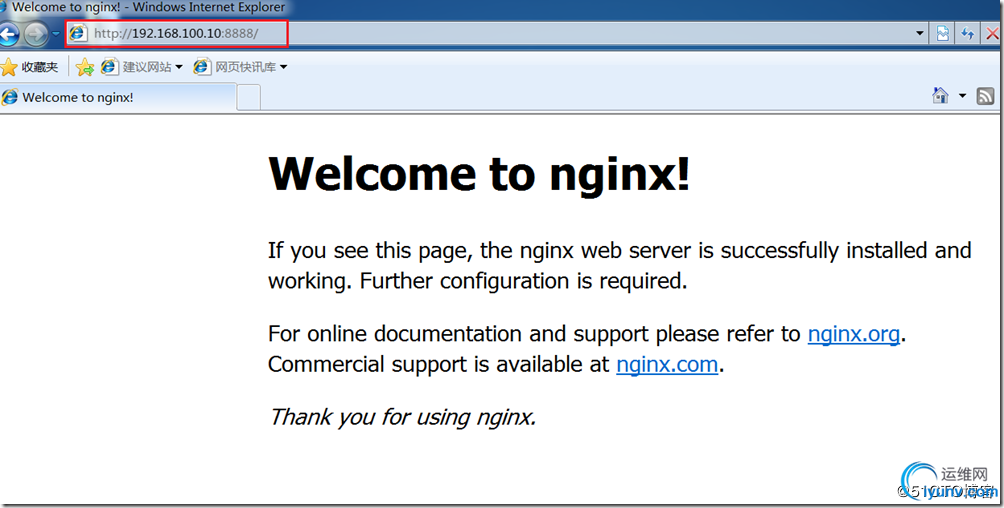Go back with the Back arrow button
1004x508 pixels.
tap(8, 34)
